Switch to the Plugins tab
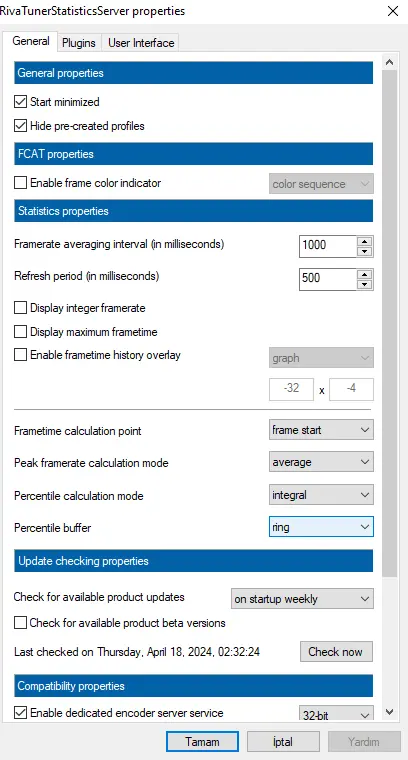 tap(78, 43)
